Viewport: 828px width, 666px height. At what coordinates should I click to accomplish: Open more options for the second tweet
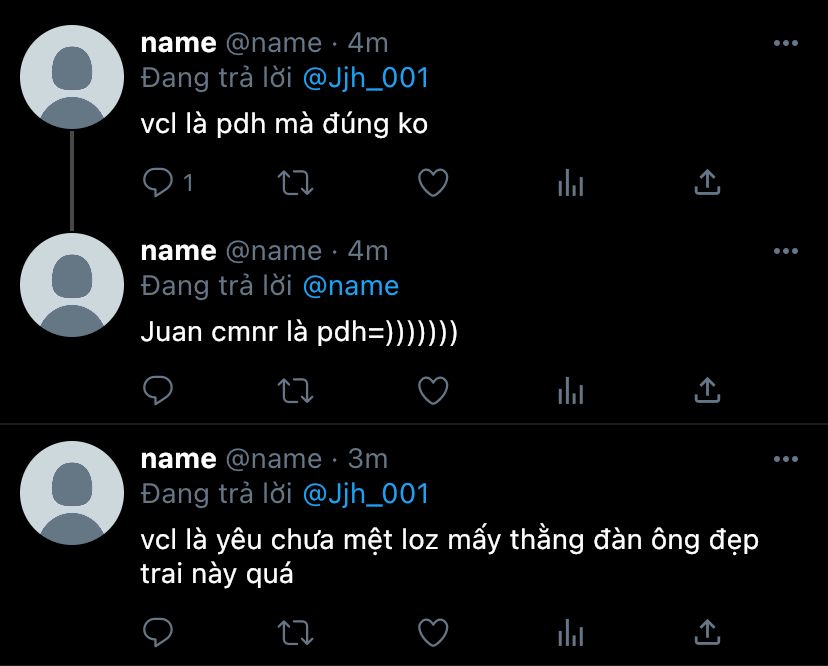click(x=786, y=251)
